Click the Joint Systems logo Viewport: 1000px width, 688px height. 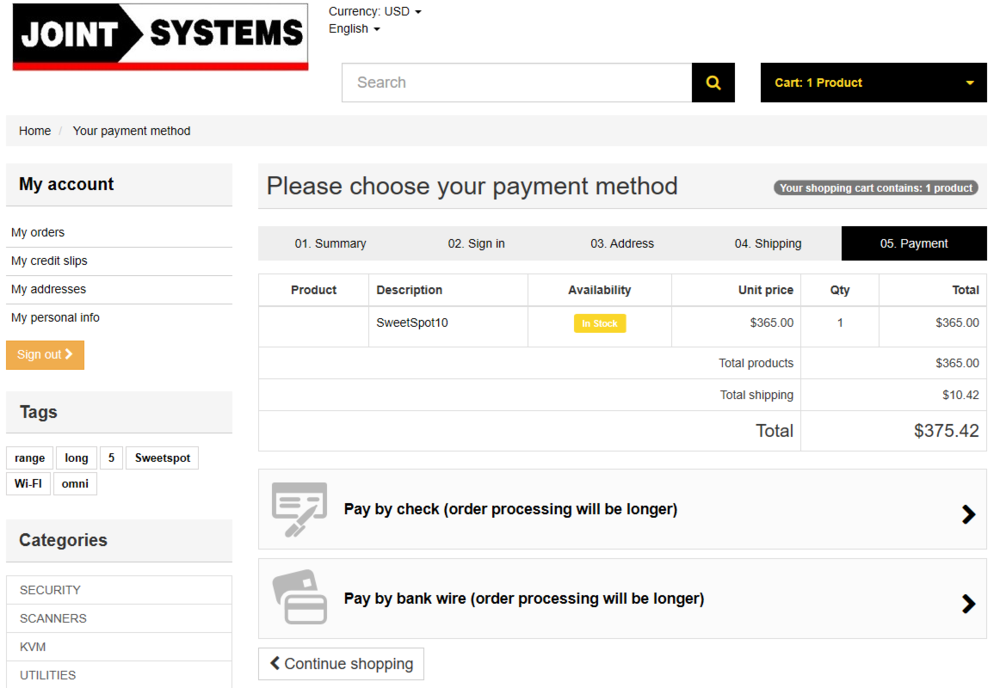point(160,37)
